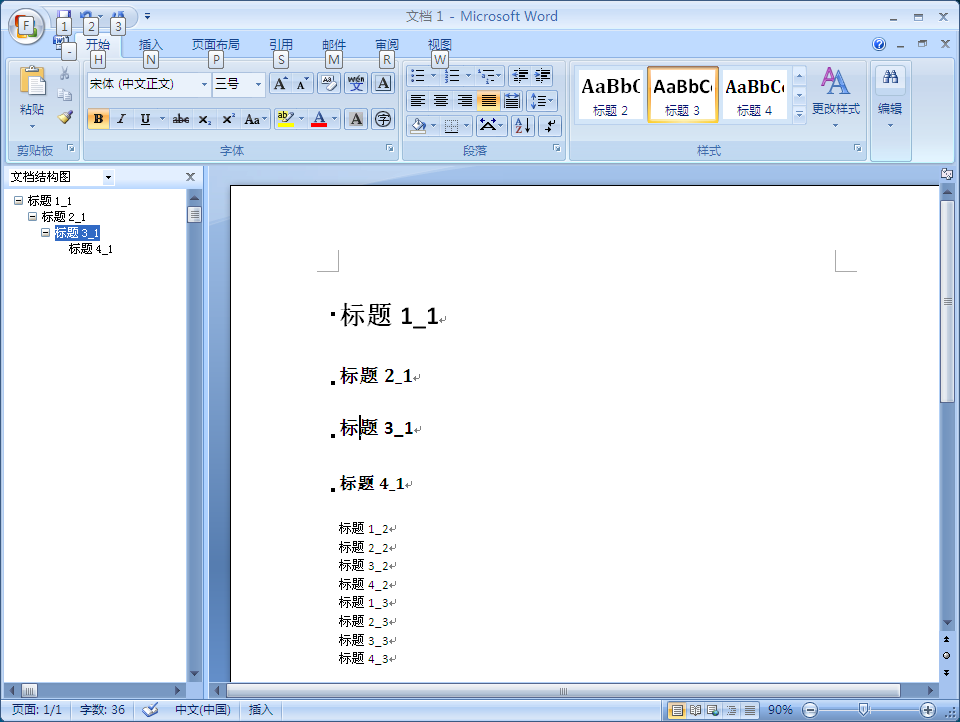Open the Change Case dropdown
The image size is (960, 722).
tap(255, 119)
